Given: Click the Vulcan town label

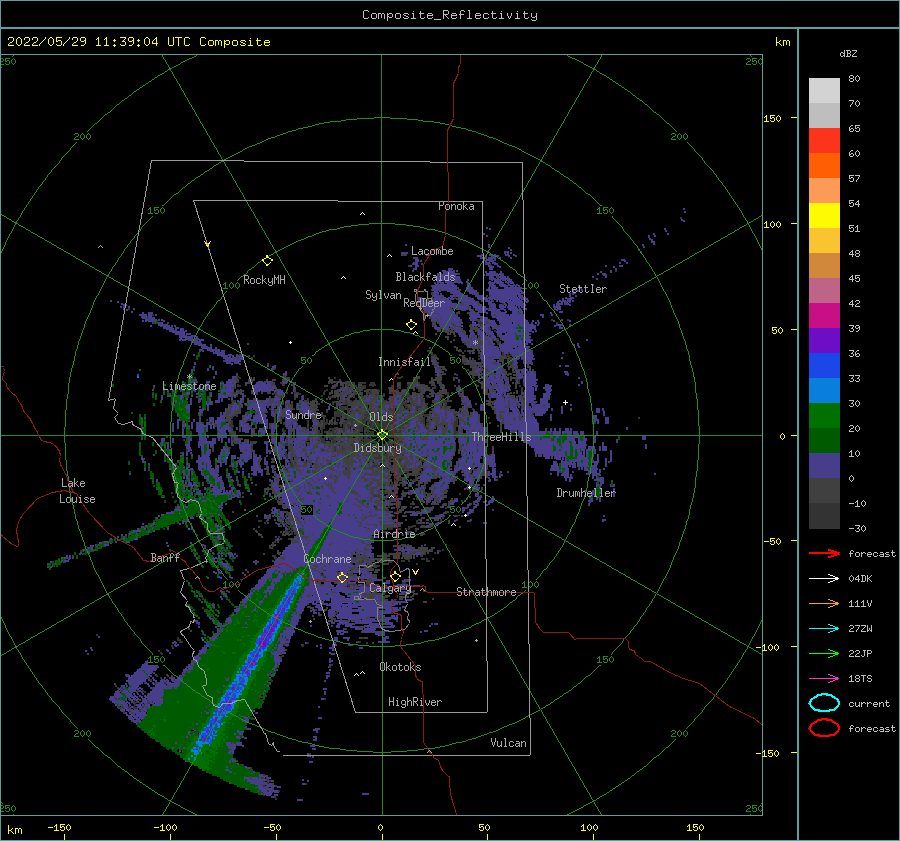Looking at the screenshot, I should 509,743.
